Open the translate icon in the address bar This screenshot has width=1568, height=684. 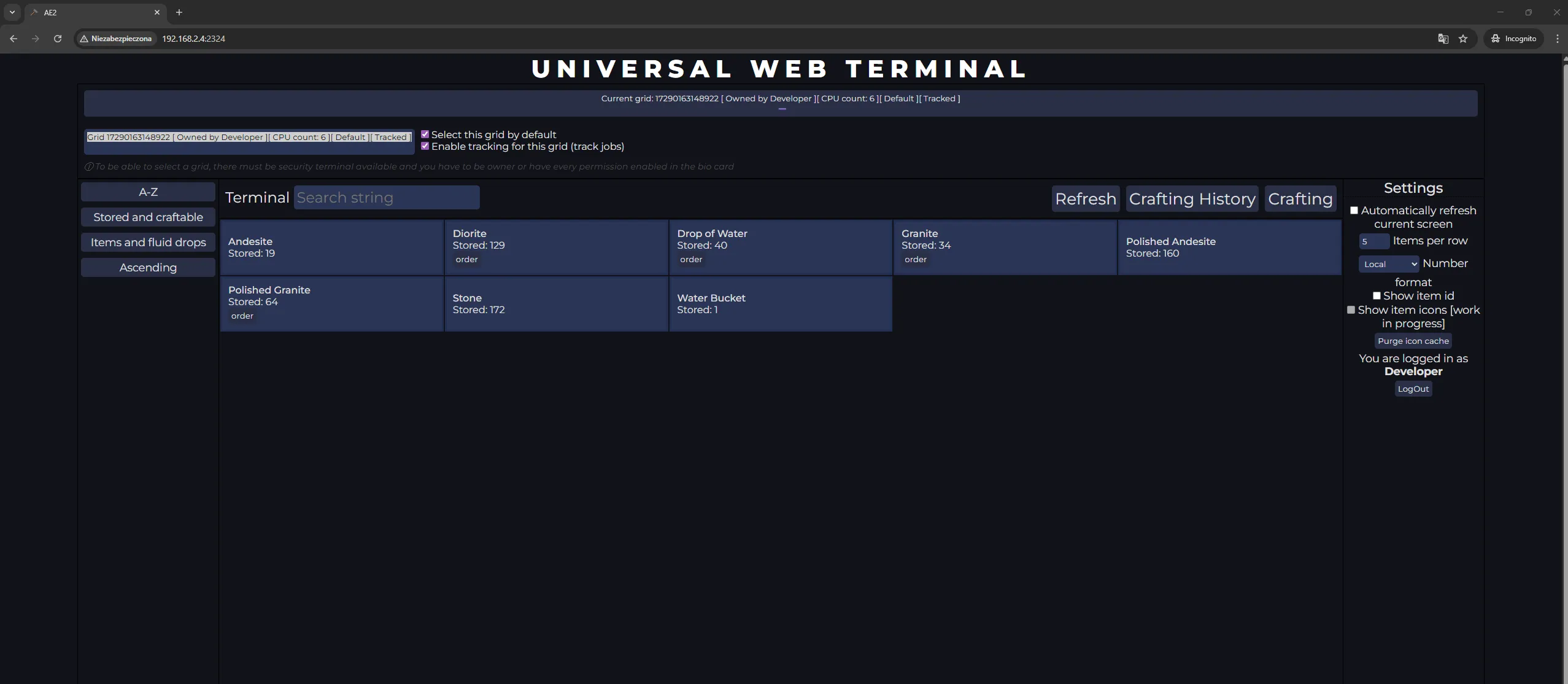click(x=1443, y=38)
